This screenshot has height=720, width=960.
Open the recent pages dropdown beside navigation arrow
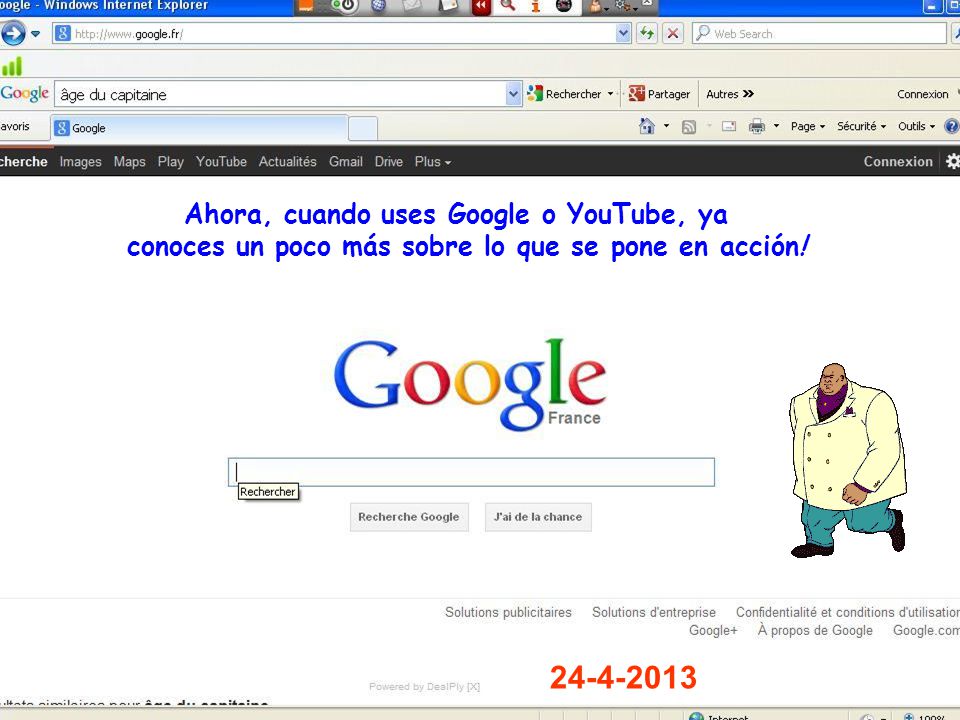(36, 34)
